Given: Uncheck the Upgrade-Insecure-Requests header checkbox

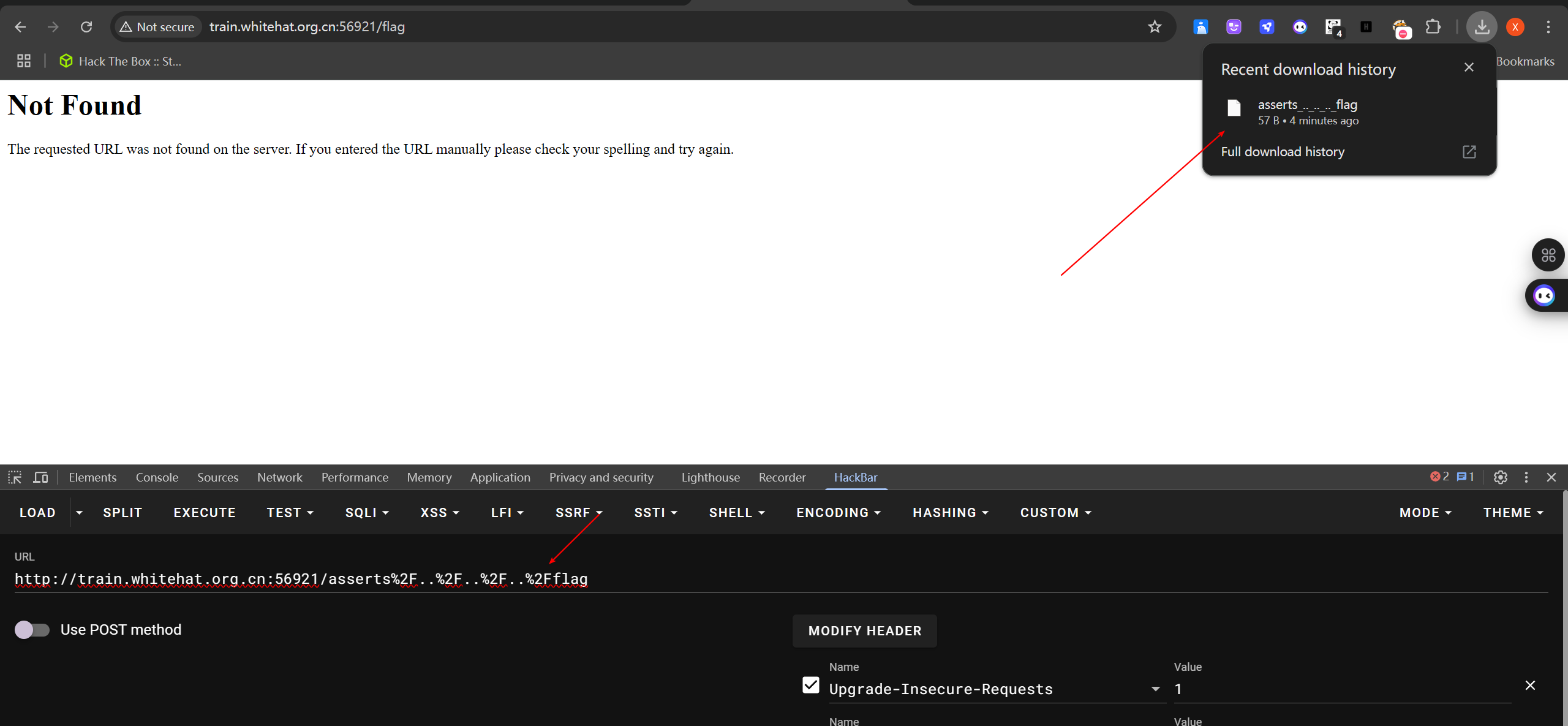Looking at the screenshot, I should [x=810, y=685].
